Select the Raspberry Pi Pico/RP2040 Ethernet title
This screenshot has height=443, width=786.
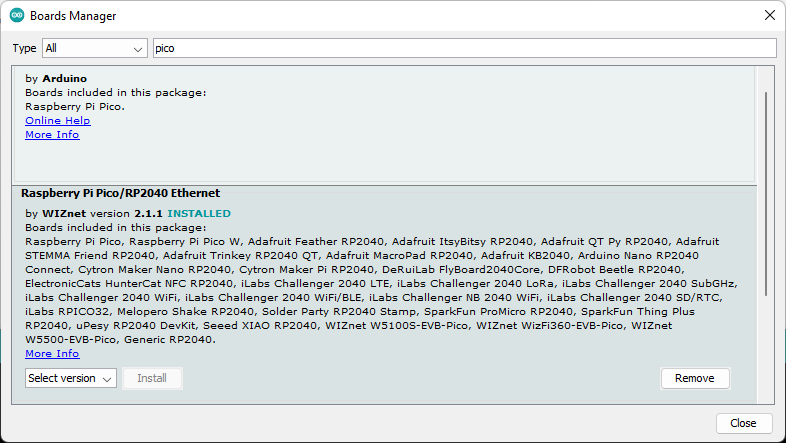tap(120, 193)
